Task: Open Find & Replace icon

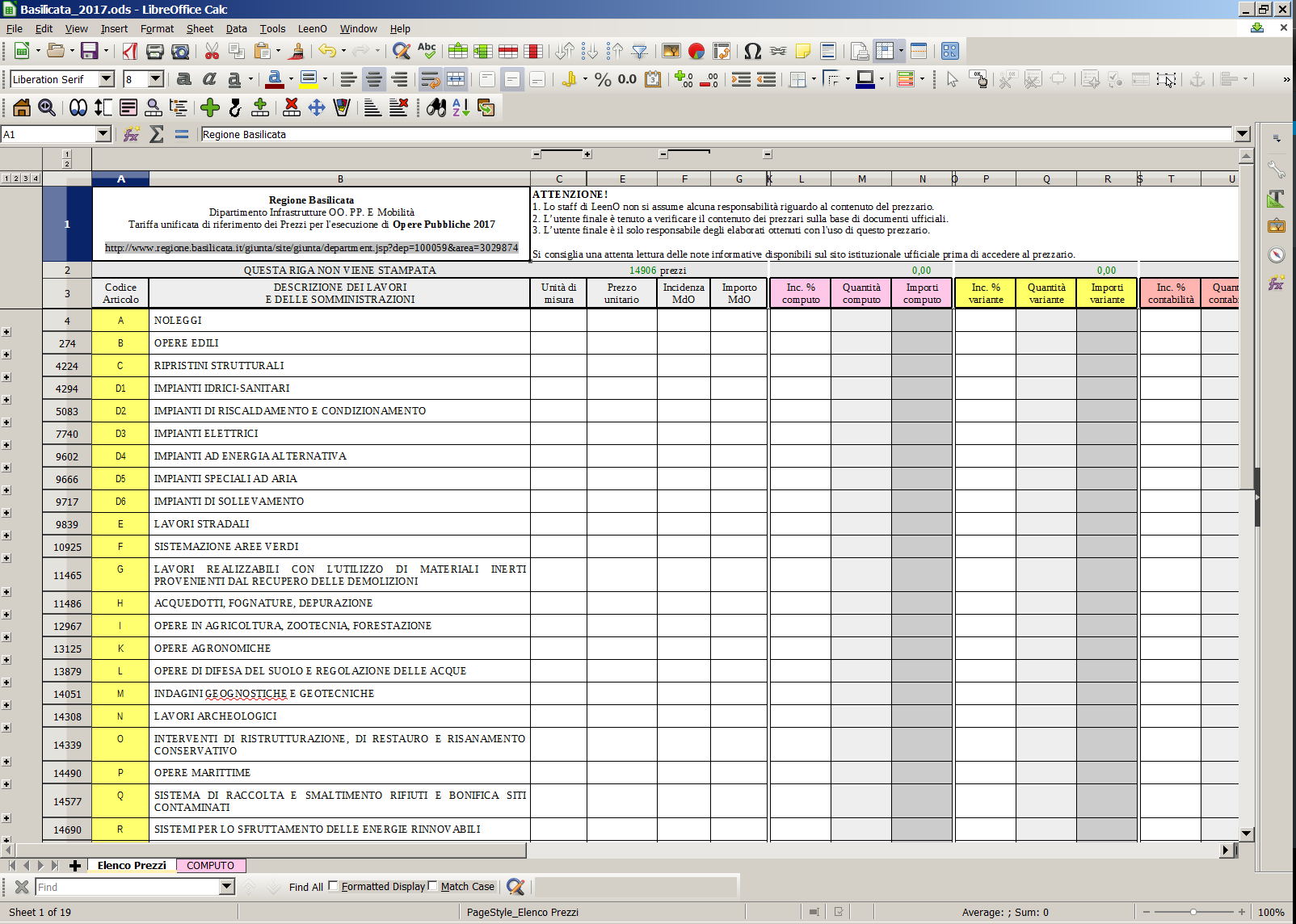Action: coord(401,51)
